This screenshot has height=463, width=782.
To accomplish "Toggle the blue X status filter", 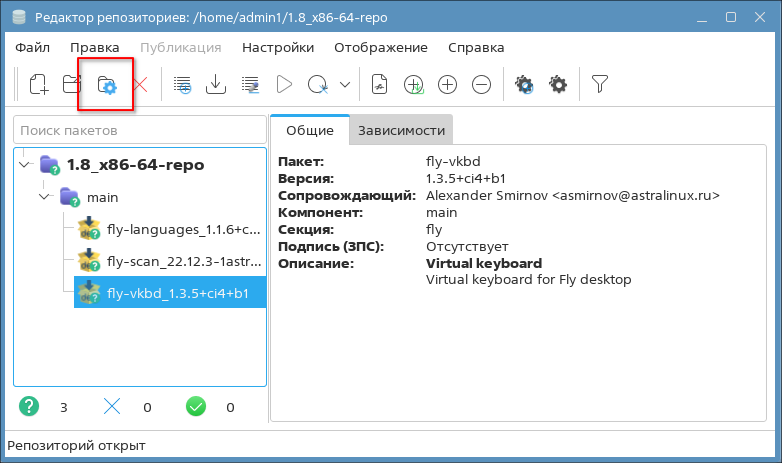I will coord(112,407).
